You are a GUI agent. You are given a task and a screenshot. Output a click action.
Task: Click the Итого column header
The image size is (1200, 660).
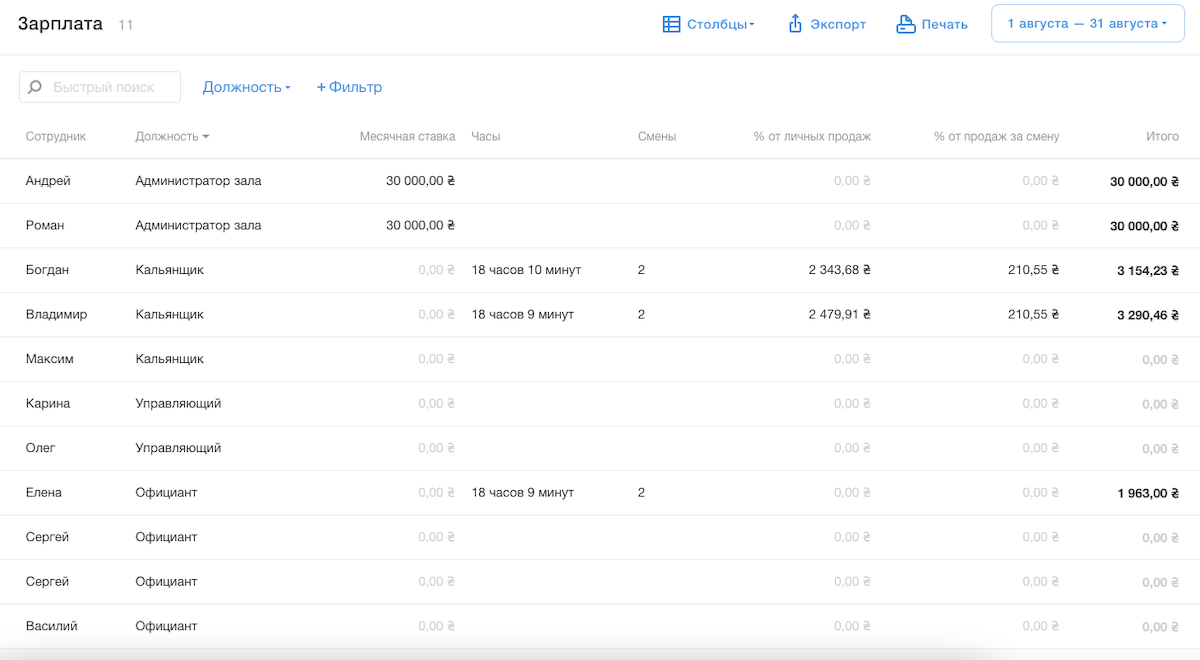tap(1162, 136)
